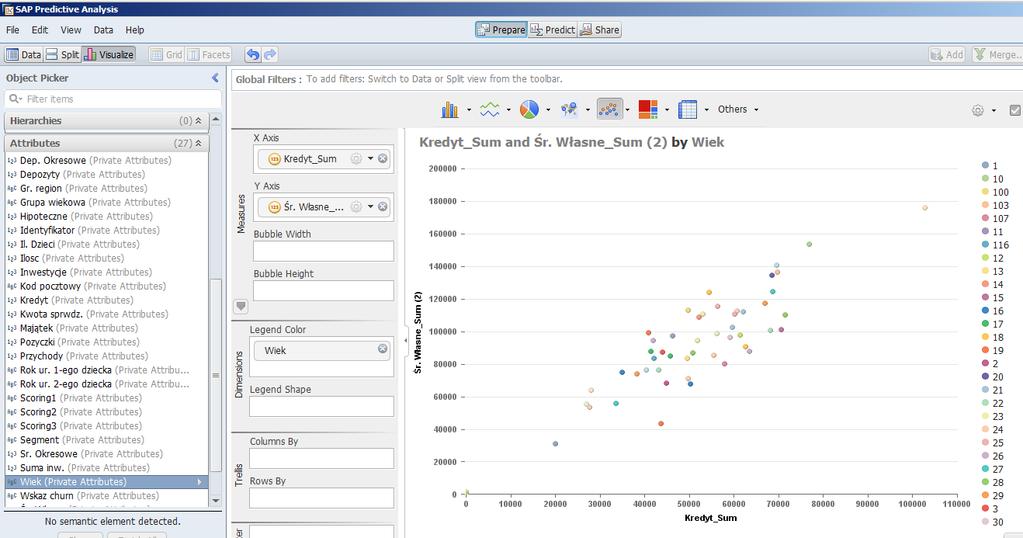The image size is (1023, 538).
Task: Open Śr. Własne measure settings gear
Action: [356, 207]
